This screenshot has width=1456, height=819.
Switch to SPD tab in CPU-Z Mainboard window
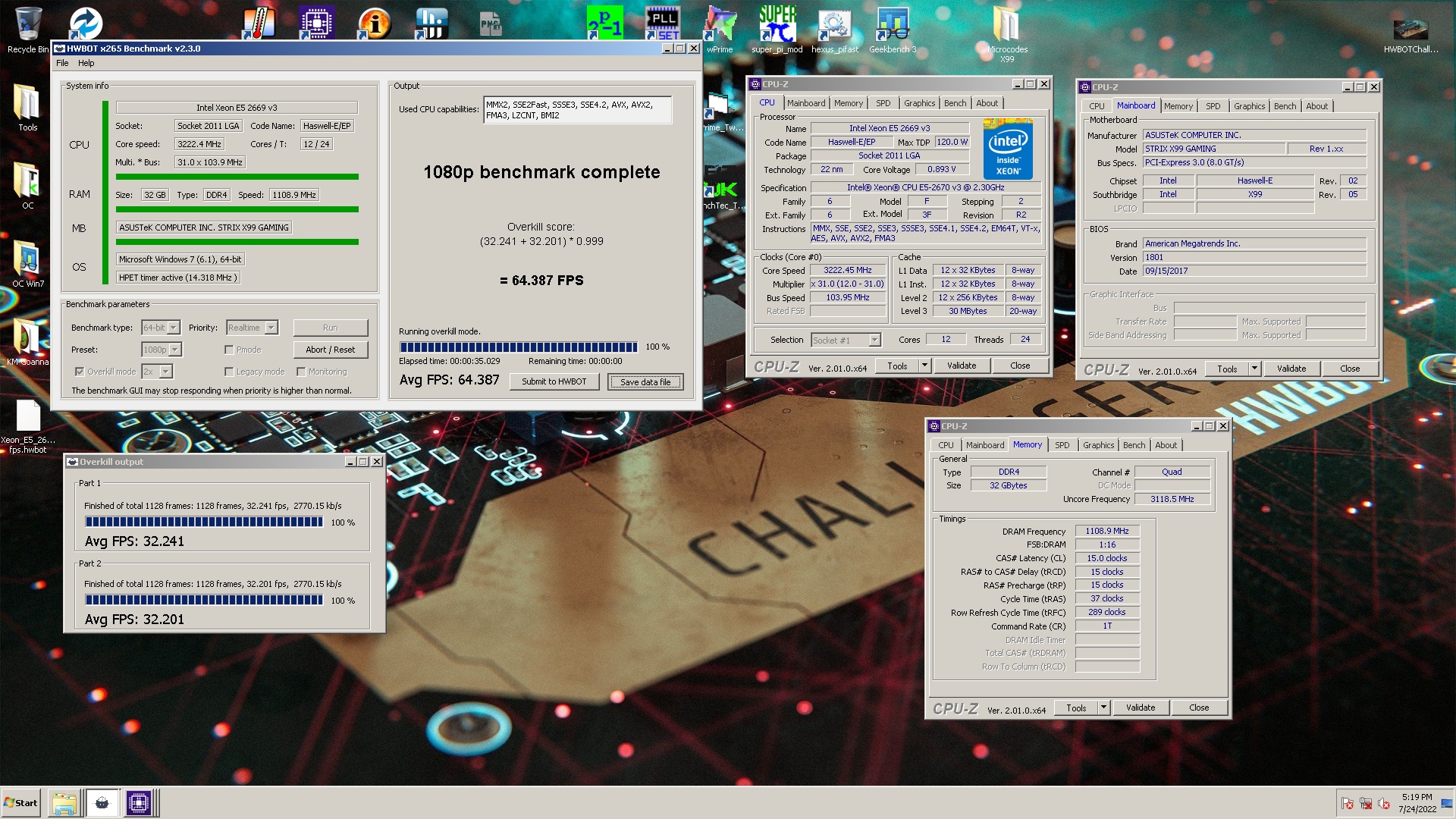(1213, 106)
